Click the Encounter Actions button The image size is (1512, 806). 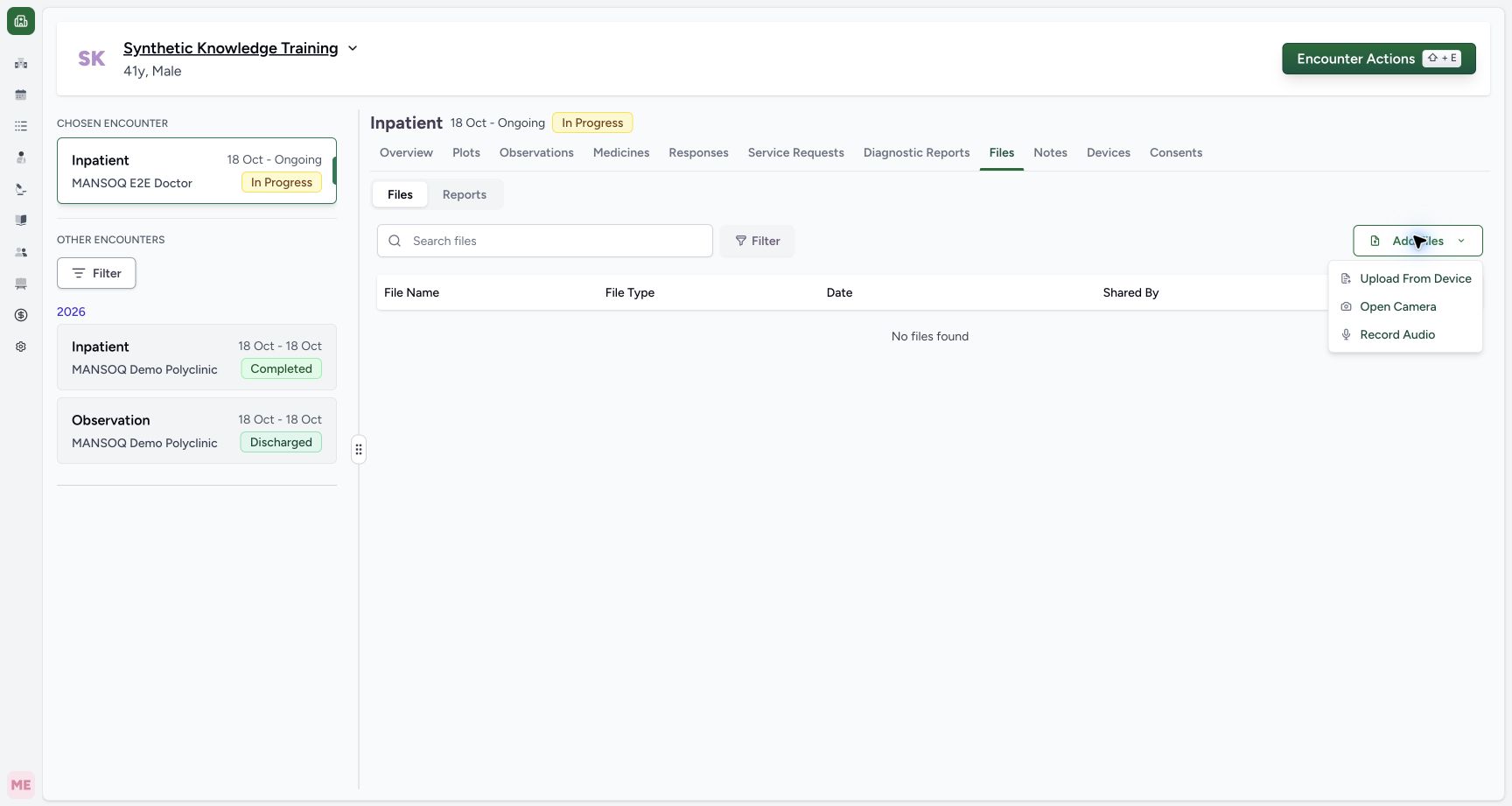pos(1378,59)
